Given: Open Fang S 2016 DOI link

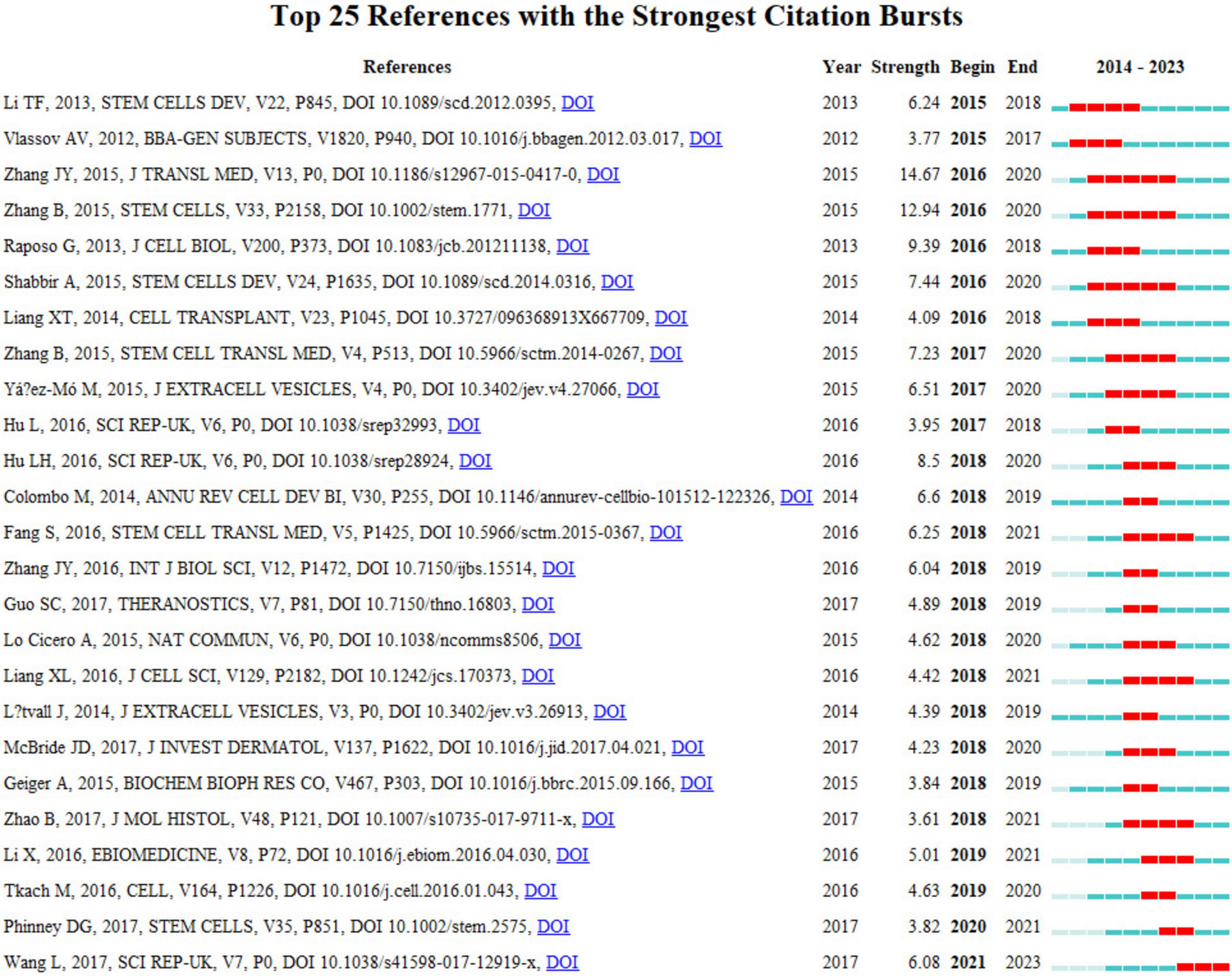Looking at the screenshot, I should pyautogui.click(x=666, y=532).
